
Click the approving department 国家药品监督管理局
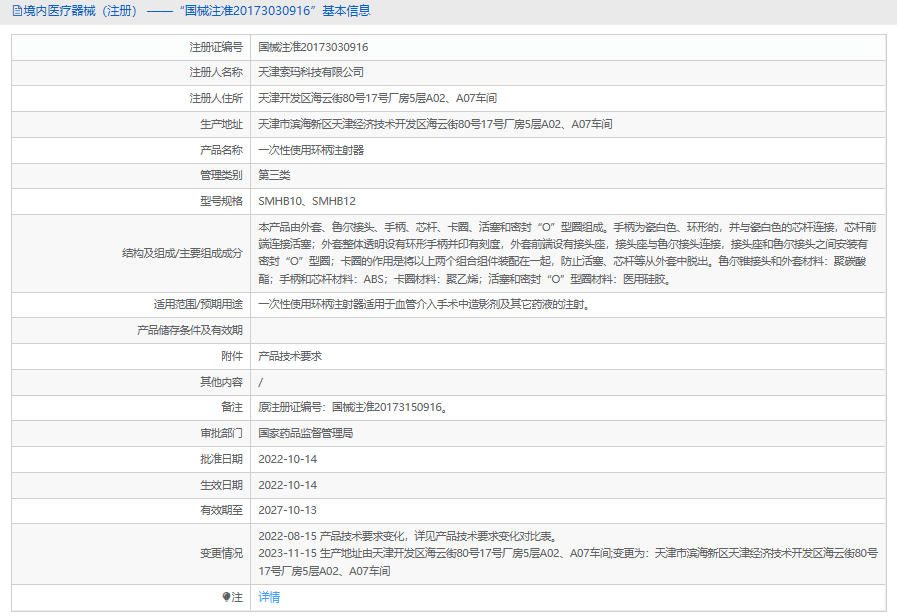(305, 433)
